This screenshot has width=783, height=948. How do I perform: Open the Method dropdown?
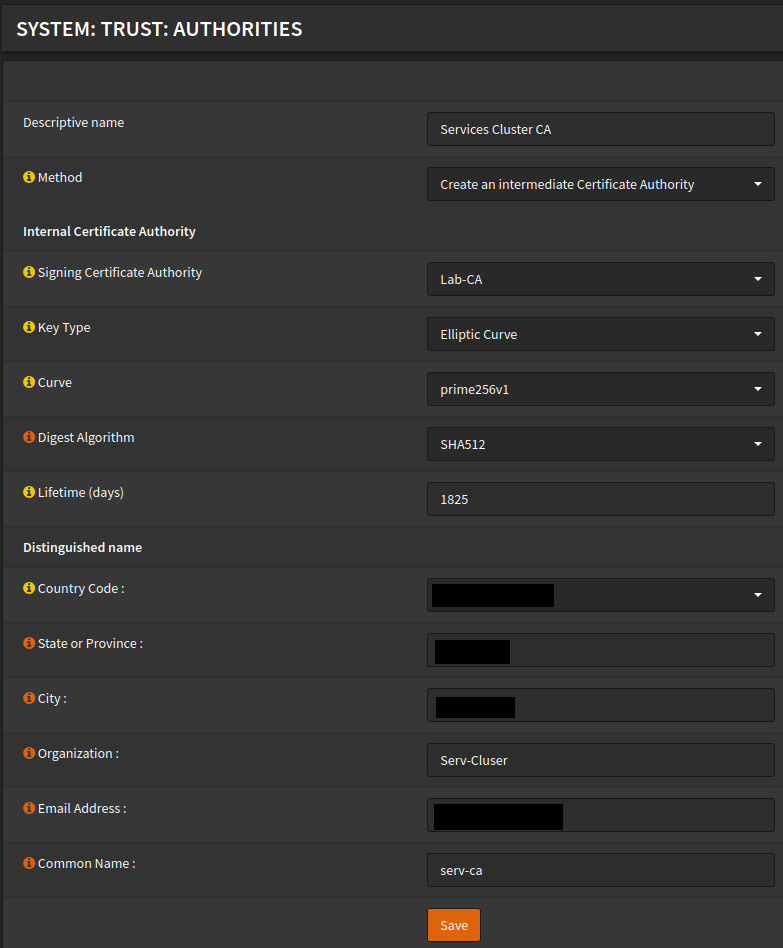600,184
